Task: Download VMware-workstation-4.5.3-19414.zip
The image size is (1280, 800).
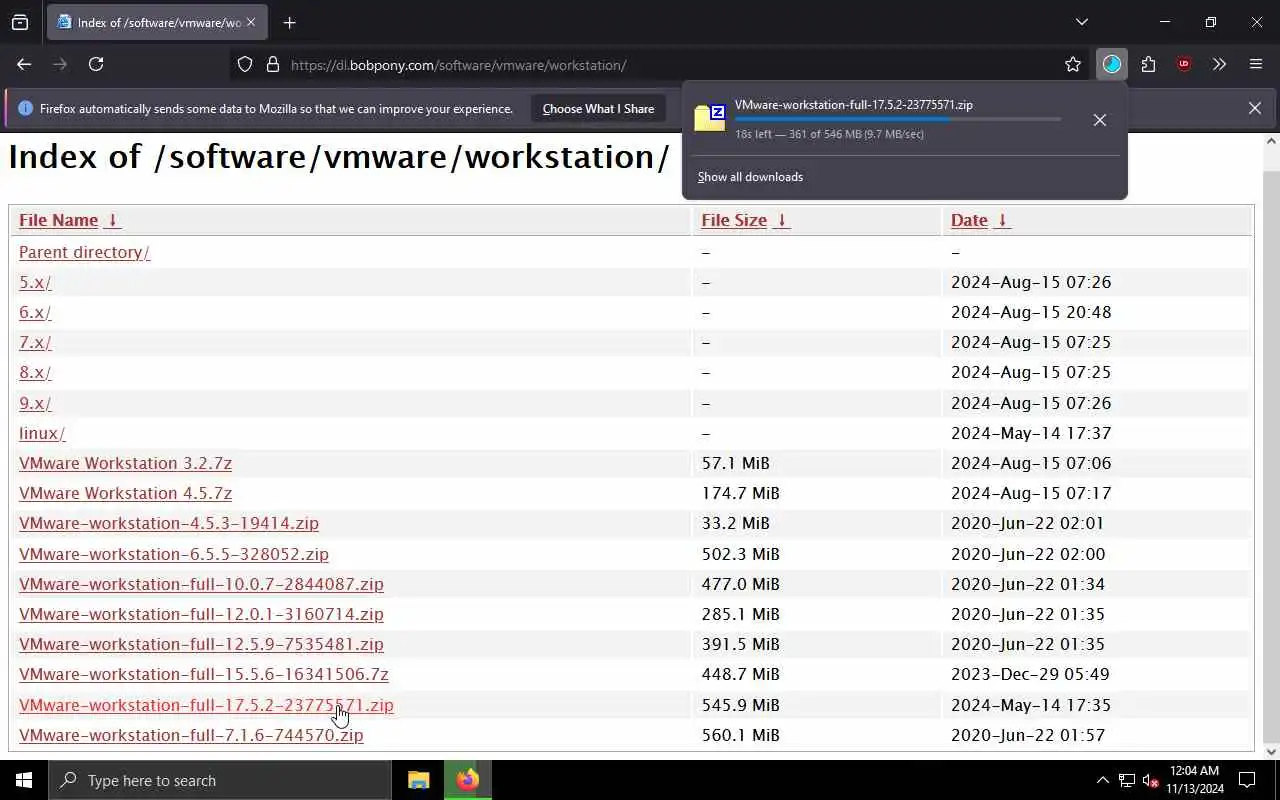Action: pyautogui.click(x=169, y=523)
